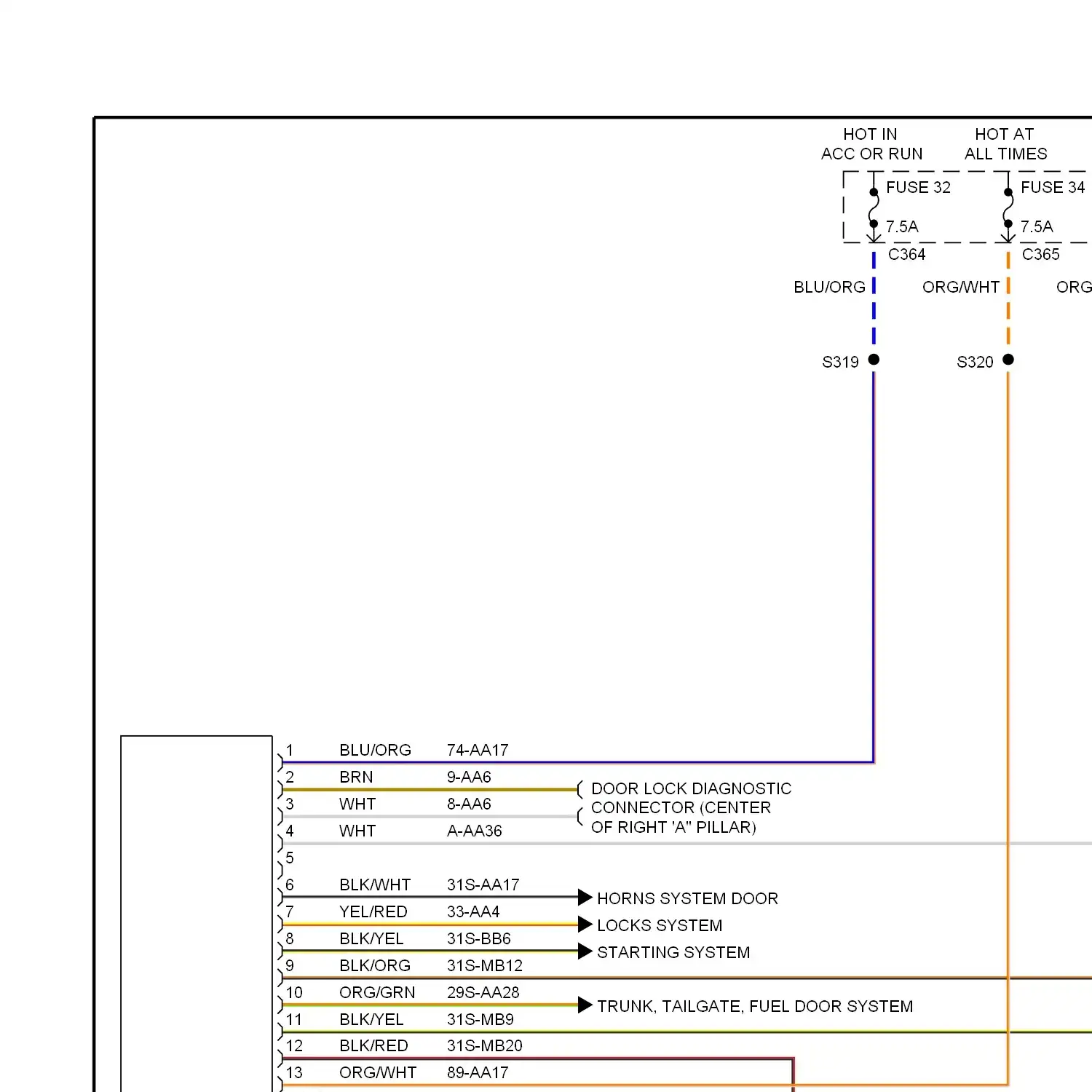Click the S319 splice label
This screenshot has width=1092, height=1092.
[840, 362]
